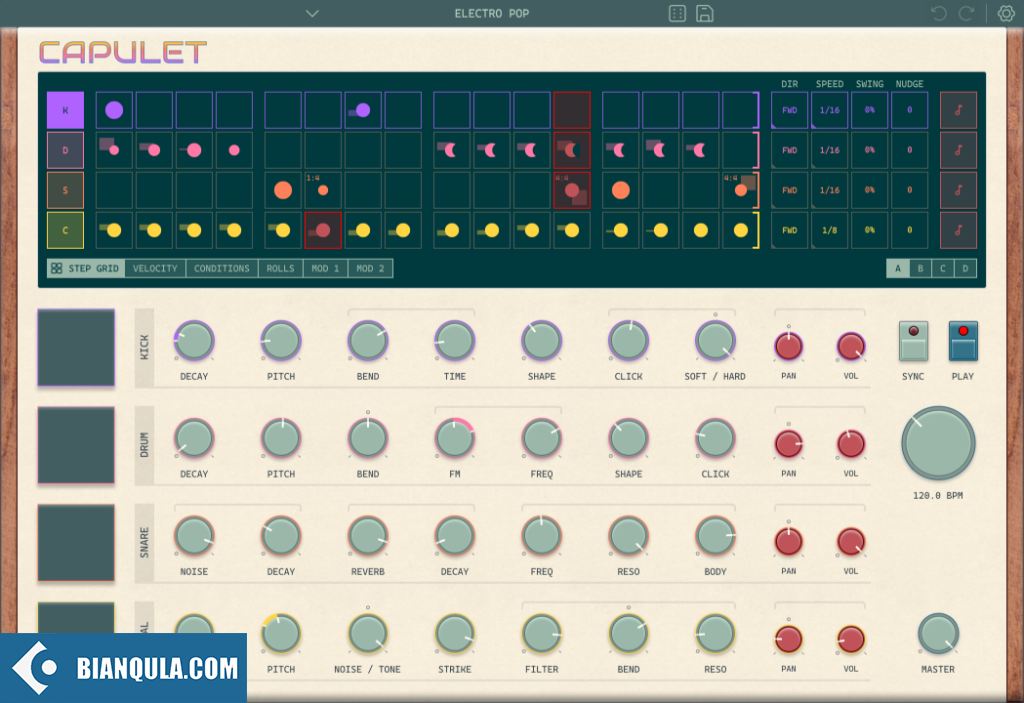Open drum row FWD direction selector
The width and height of the screenshot is (1024, 703).
(x=790, y=150)
